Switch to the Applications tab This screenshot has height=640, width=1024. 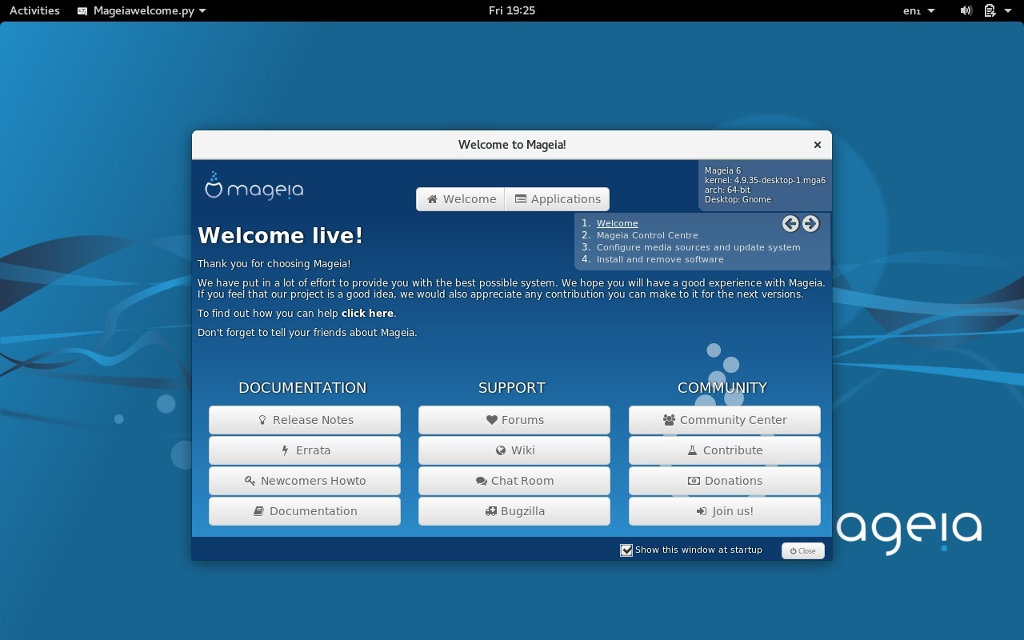pyautogui.click(x=557, y=199)
